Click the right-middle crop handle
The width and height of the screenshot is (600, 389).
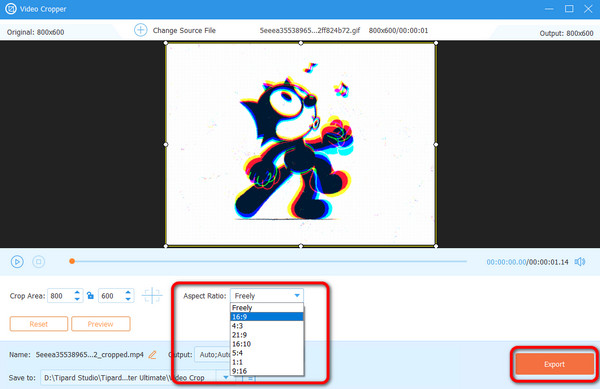pos(436,145)
